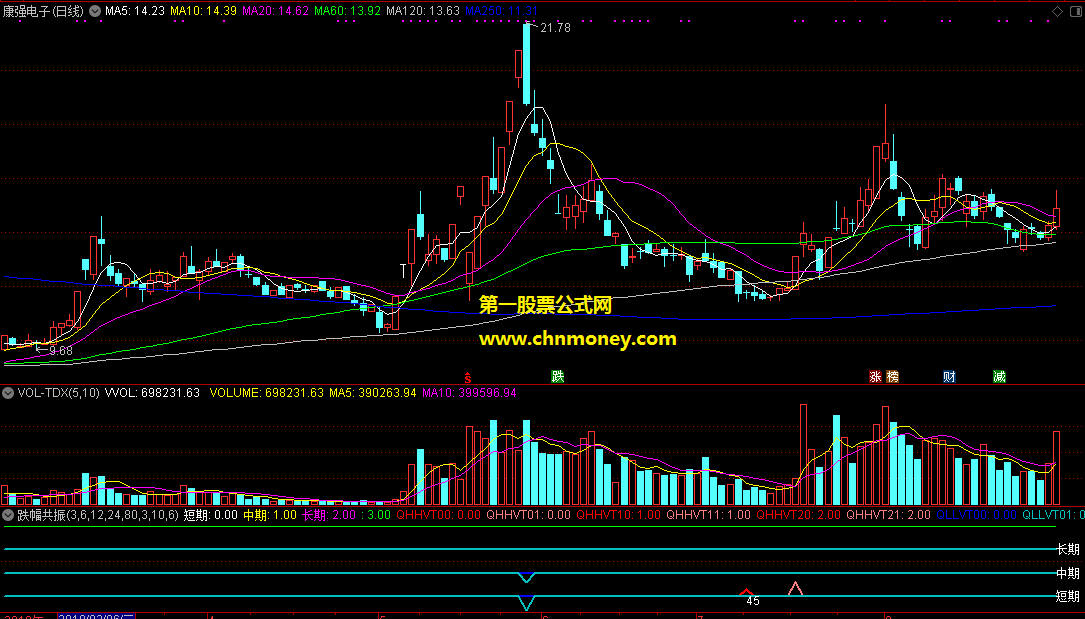
Task: Select the MA250 label in blue
Action: (502, 11)
